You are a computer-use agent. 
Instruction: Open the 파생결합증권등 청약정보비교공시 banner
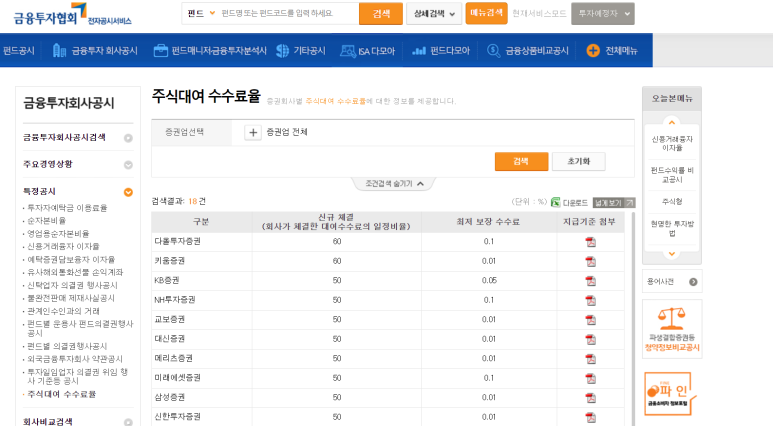tap(672, 329)
